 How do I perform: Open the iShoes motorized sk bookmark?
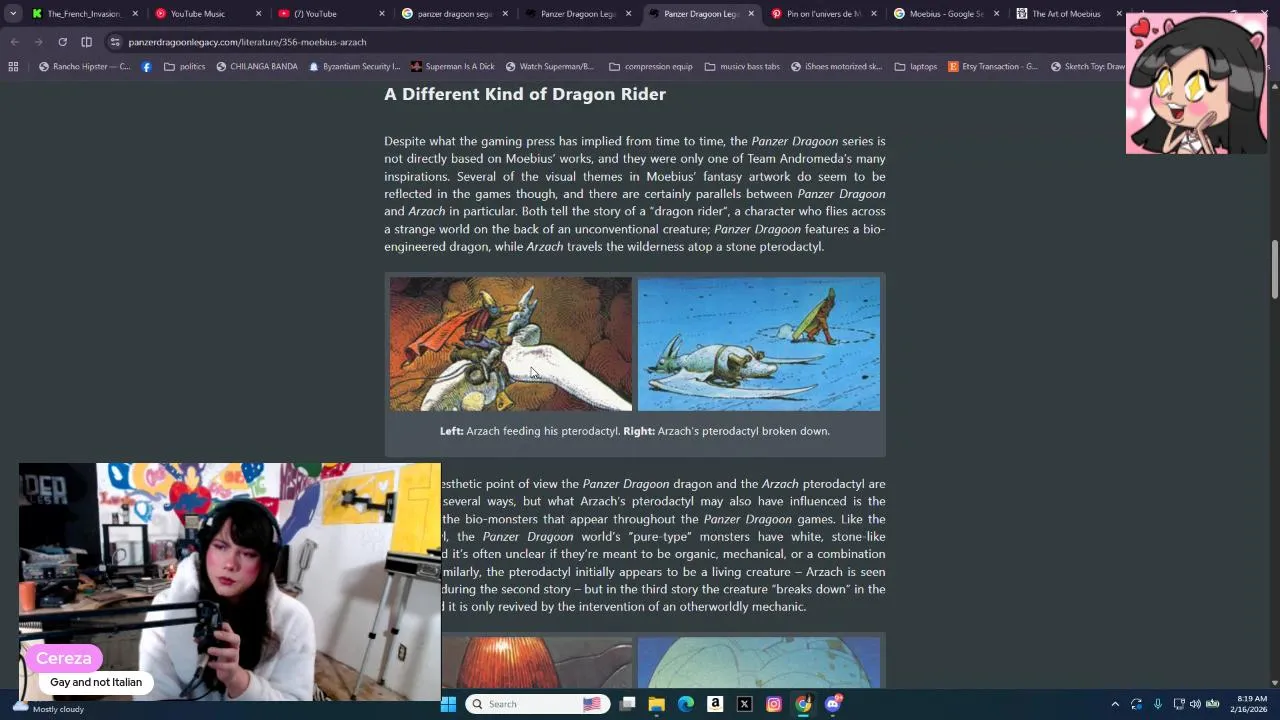coord(836,67)
